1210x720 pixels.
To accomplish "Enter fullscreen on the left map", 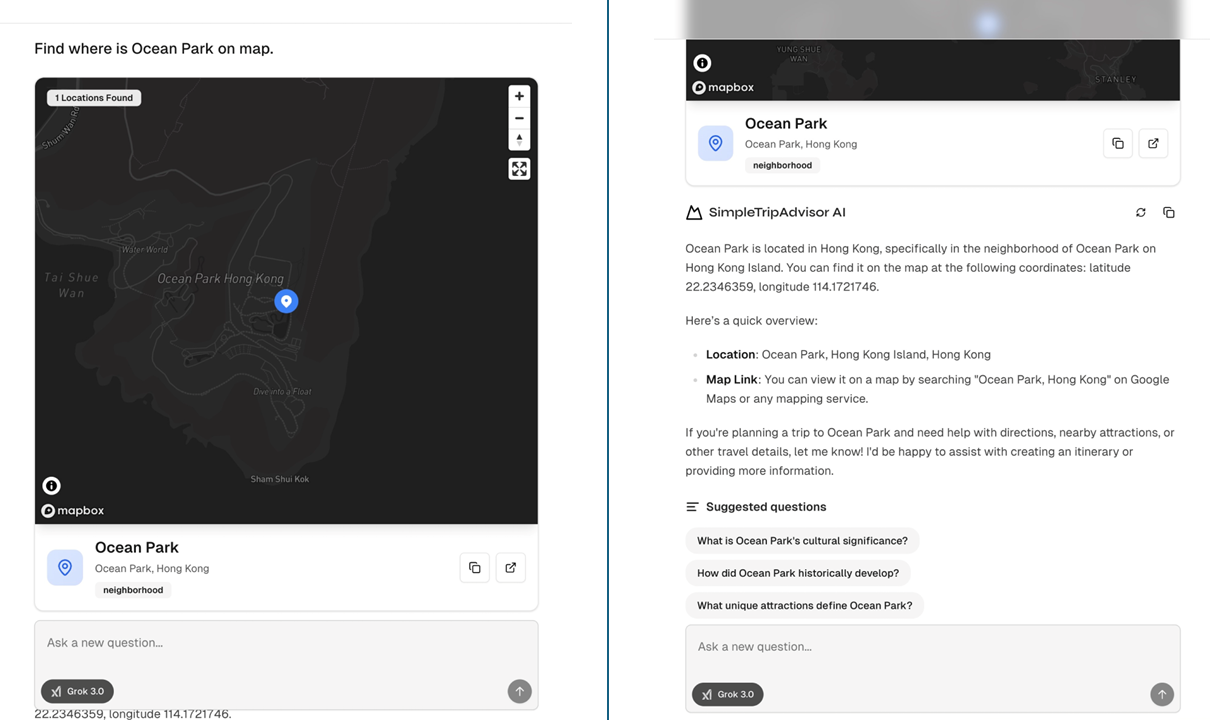I will [519, 169].
